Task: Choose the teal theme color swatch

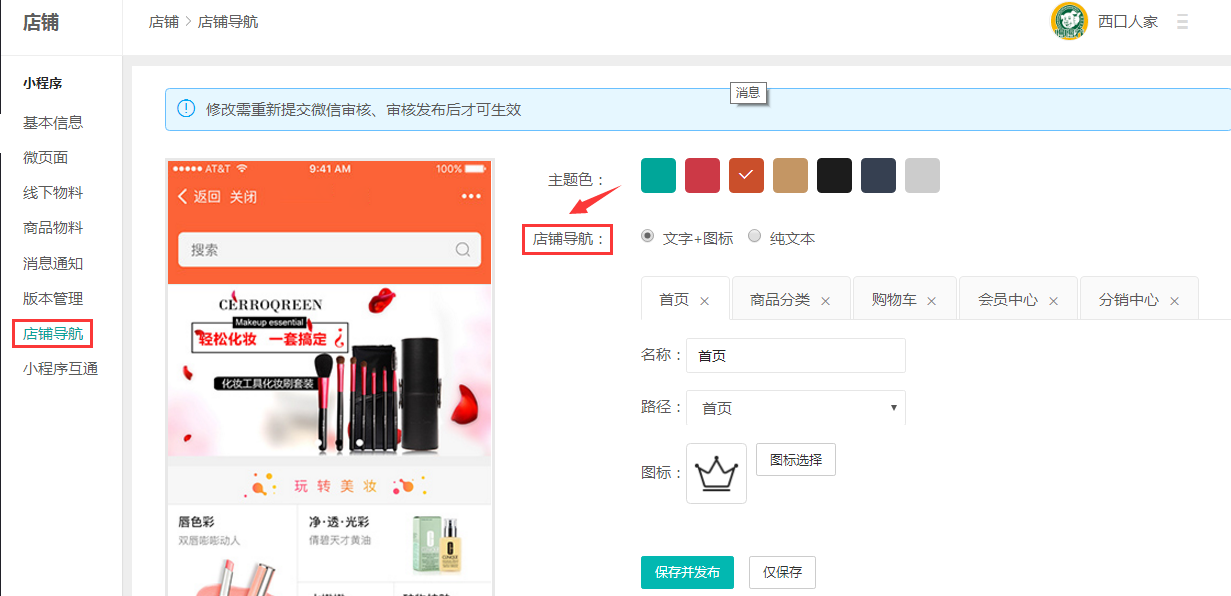Action: pos(658,175)
